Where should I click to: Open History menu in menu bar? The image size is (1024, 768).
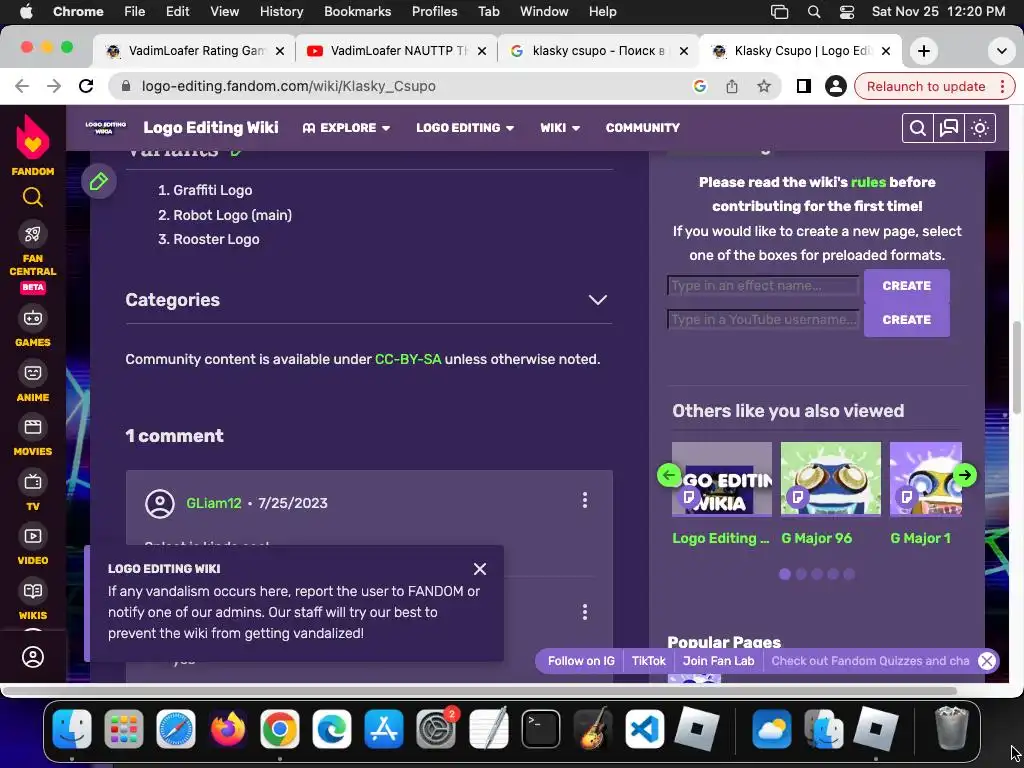point(281,12)
